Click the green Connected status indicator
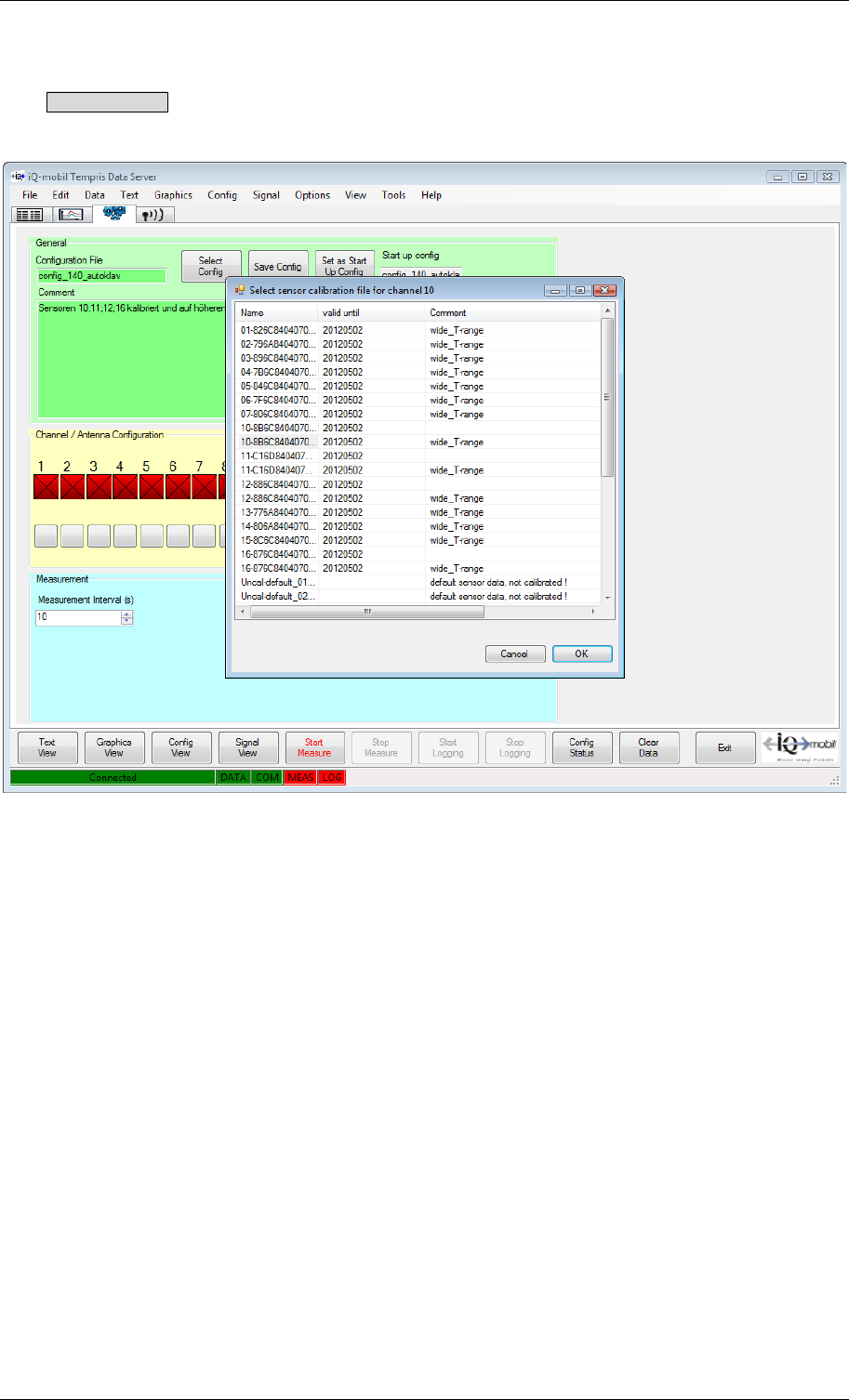 (x=113, y=777)
